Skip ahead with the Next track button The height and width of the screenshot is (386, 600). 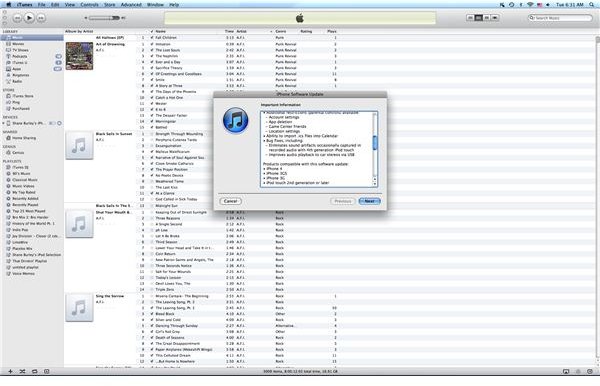pos(41,18)
